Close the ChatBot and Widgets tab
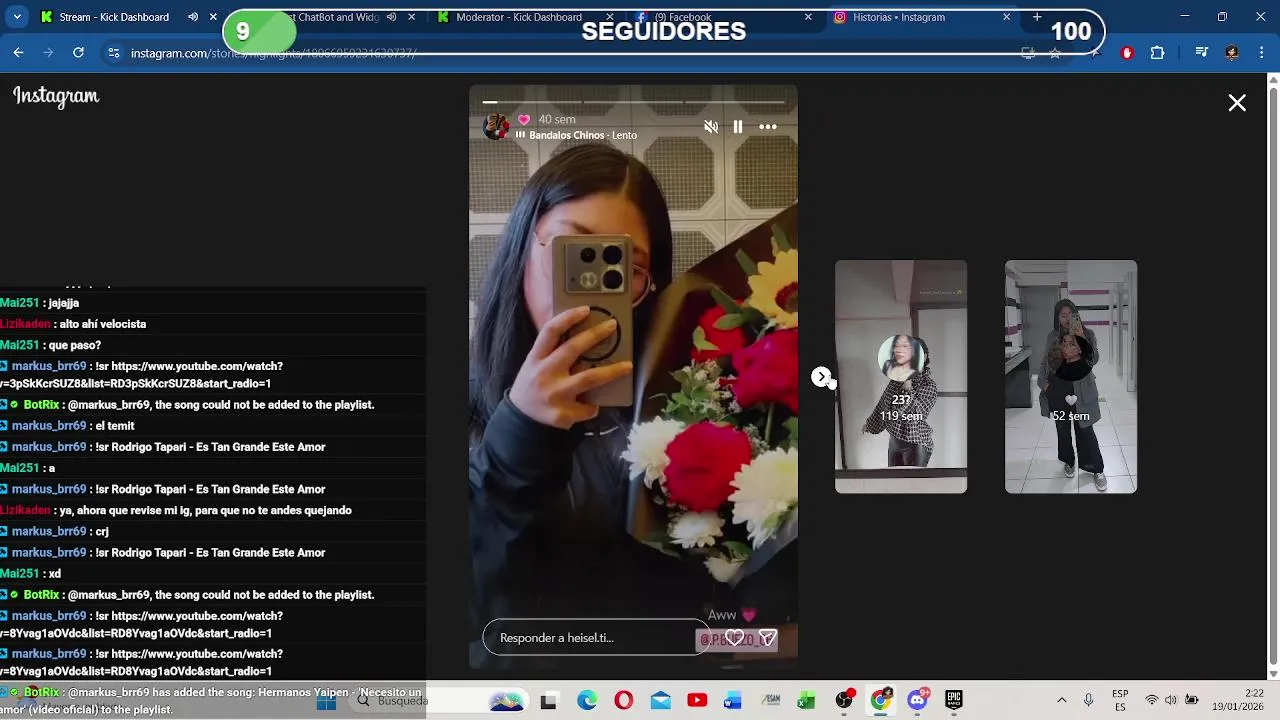Image resolution: width=1280 pixels, height=720 pixels. (x=411, y=17)
